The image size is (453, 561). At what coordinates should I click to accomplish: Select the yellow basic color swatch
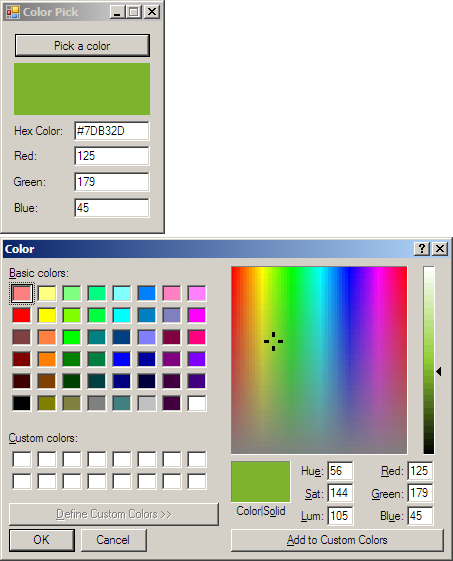coord(47,315)
